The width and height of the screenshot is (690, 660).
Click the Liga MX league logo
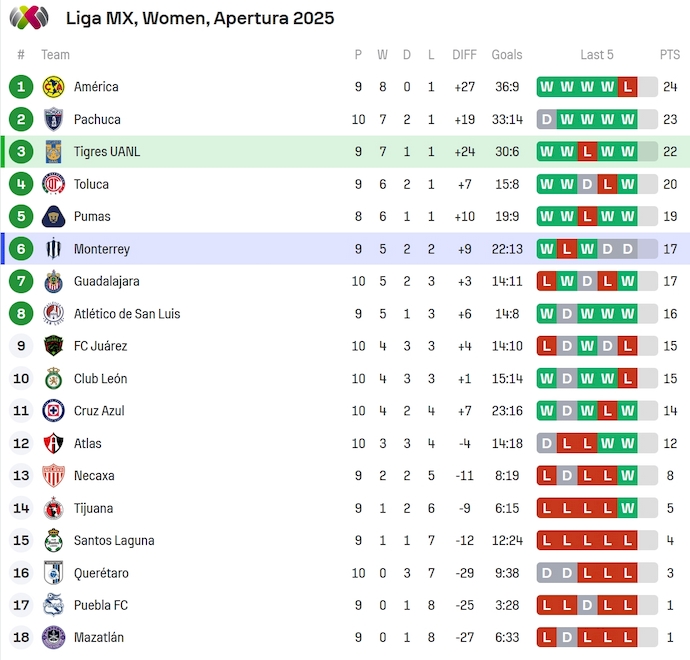point(28,17)
